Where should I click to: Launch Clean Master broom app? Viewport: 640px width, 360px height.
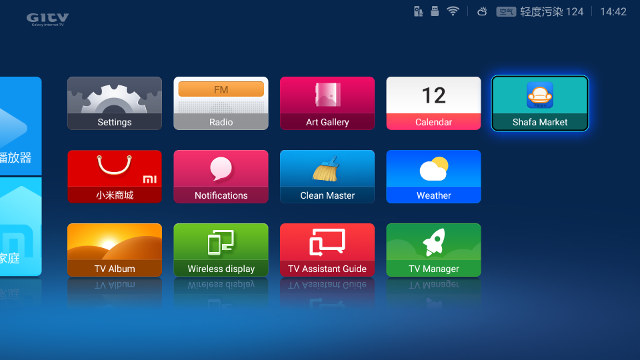pyautogui.click(x=327, y=176)
